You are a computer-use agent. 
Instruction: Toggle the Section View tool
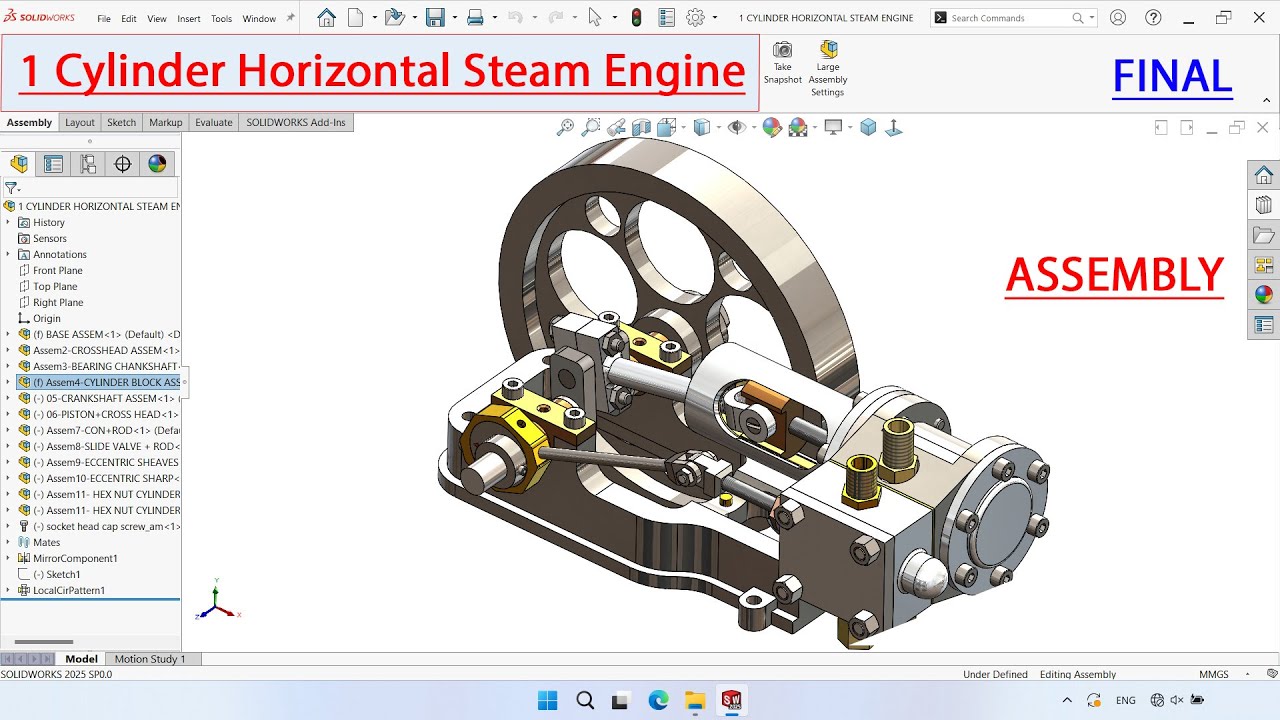641,127
